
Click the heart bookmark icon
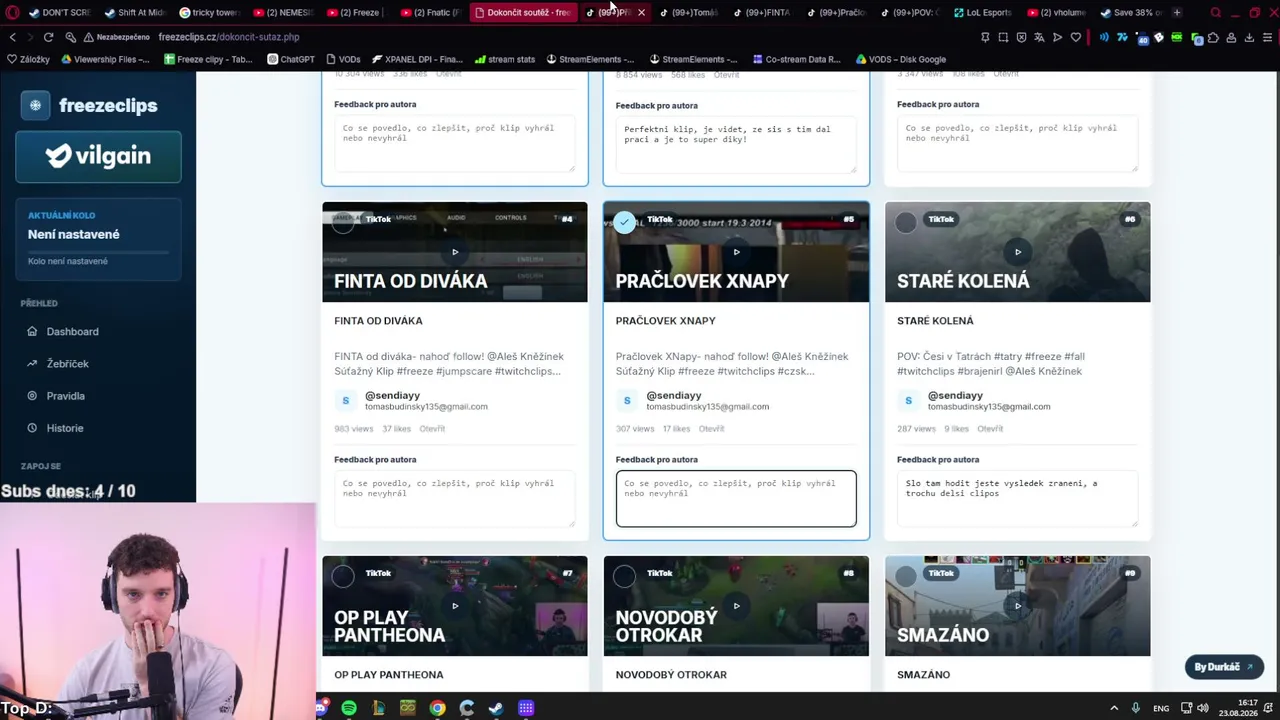pyautogui.click(x=1075, y=37)
